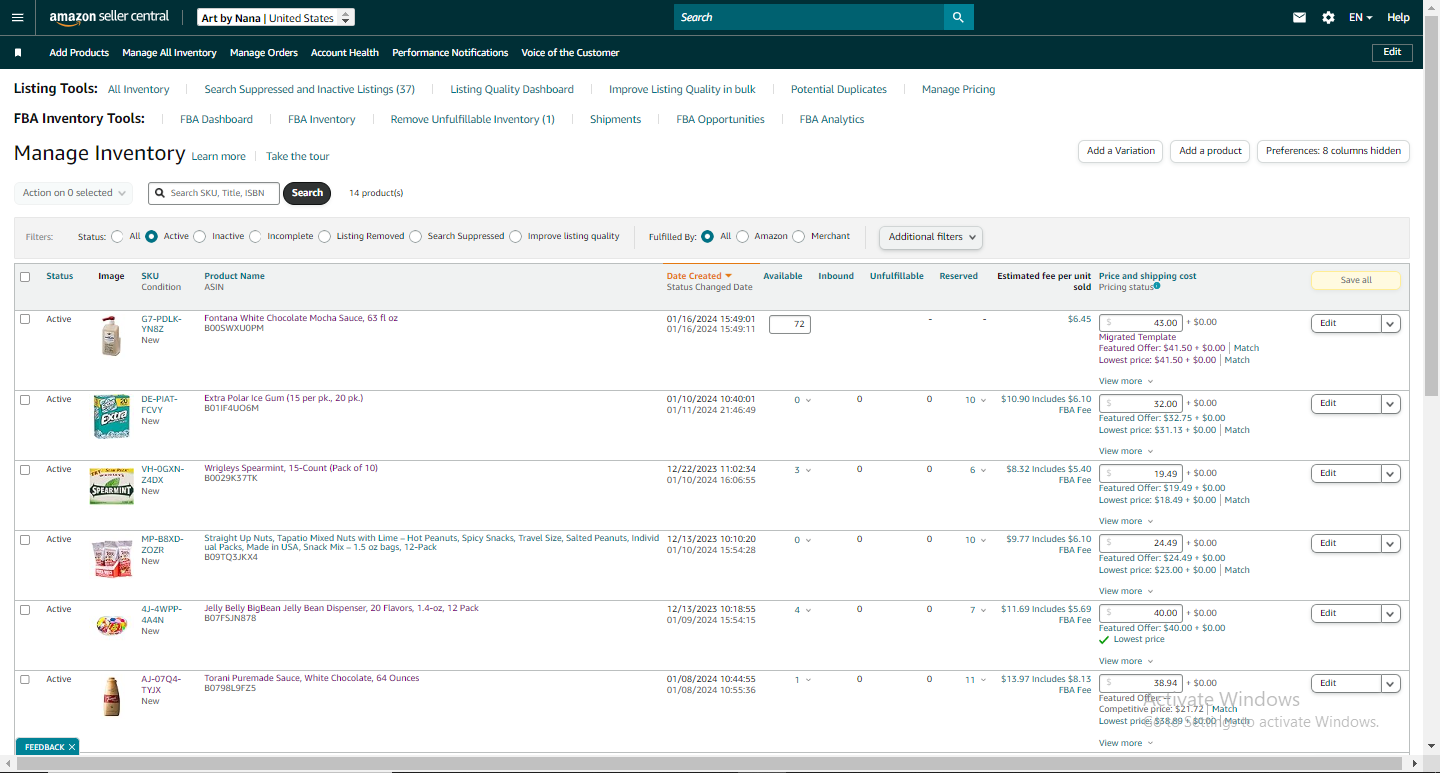Open Action on 0 selected dropdown
Viewport: 1440px width, 773px height.
73,193
